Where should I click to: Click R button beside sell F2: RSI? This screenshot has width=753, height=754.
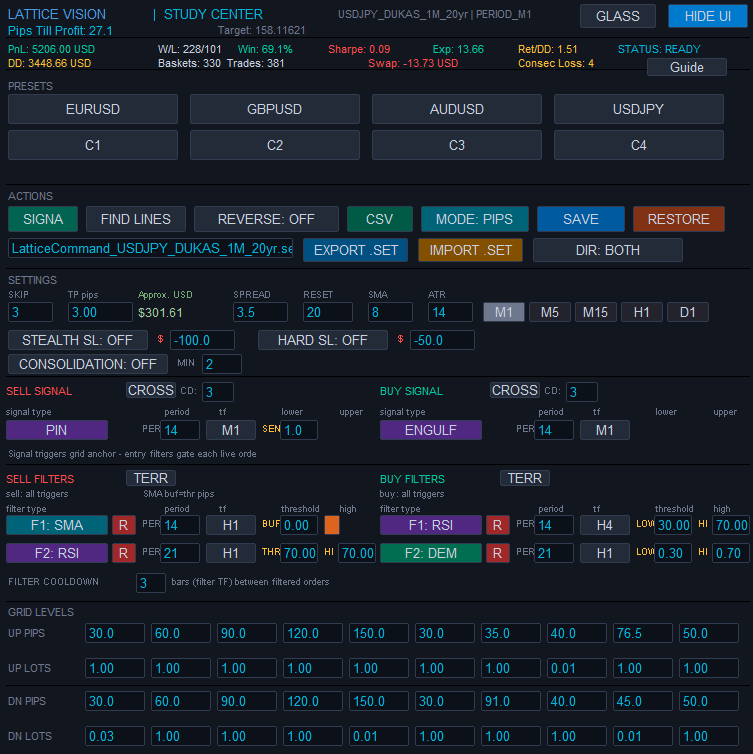pos(124,553)
